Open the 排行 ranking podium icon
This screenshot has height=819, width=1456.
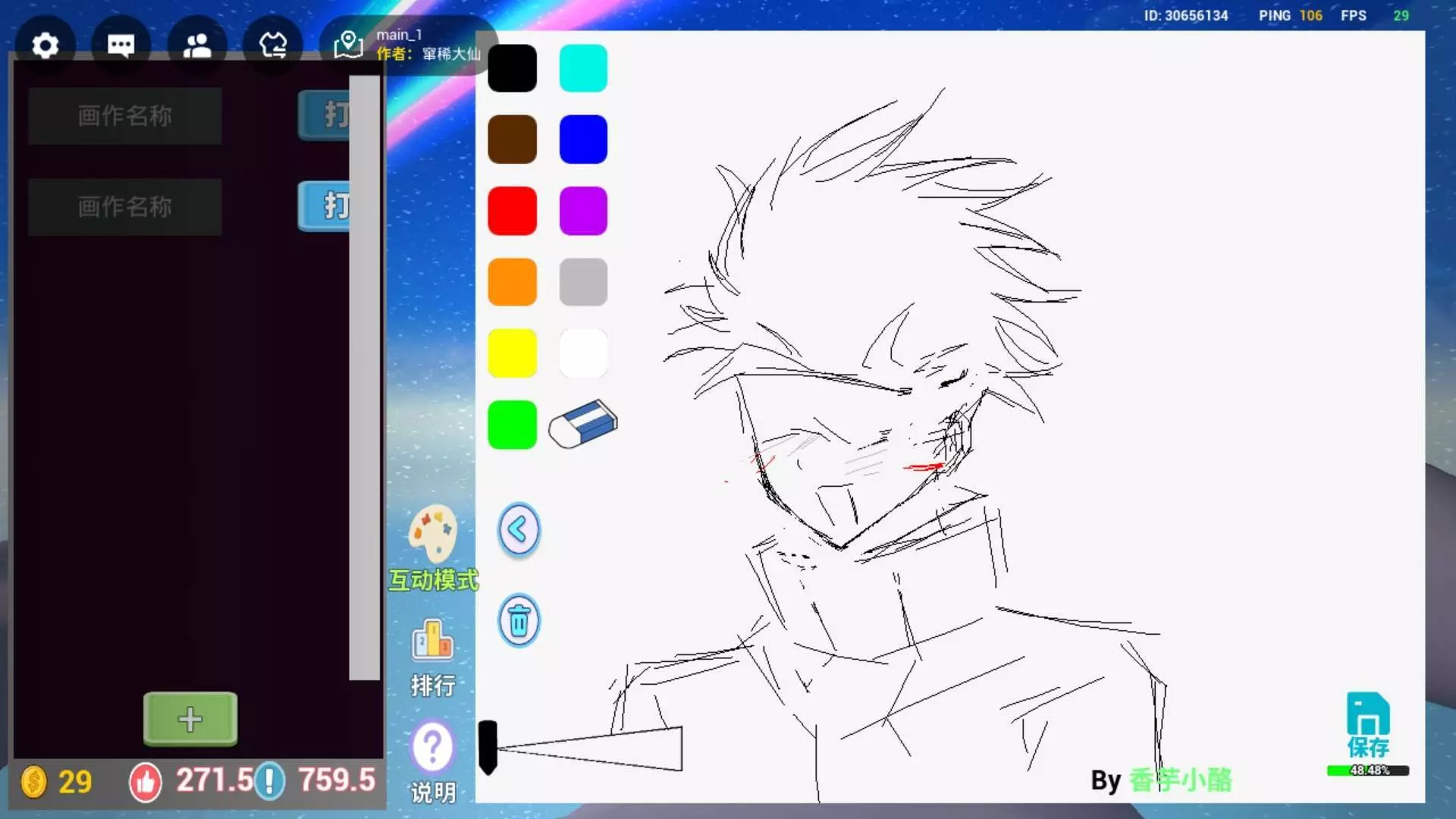[433, 642]
